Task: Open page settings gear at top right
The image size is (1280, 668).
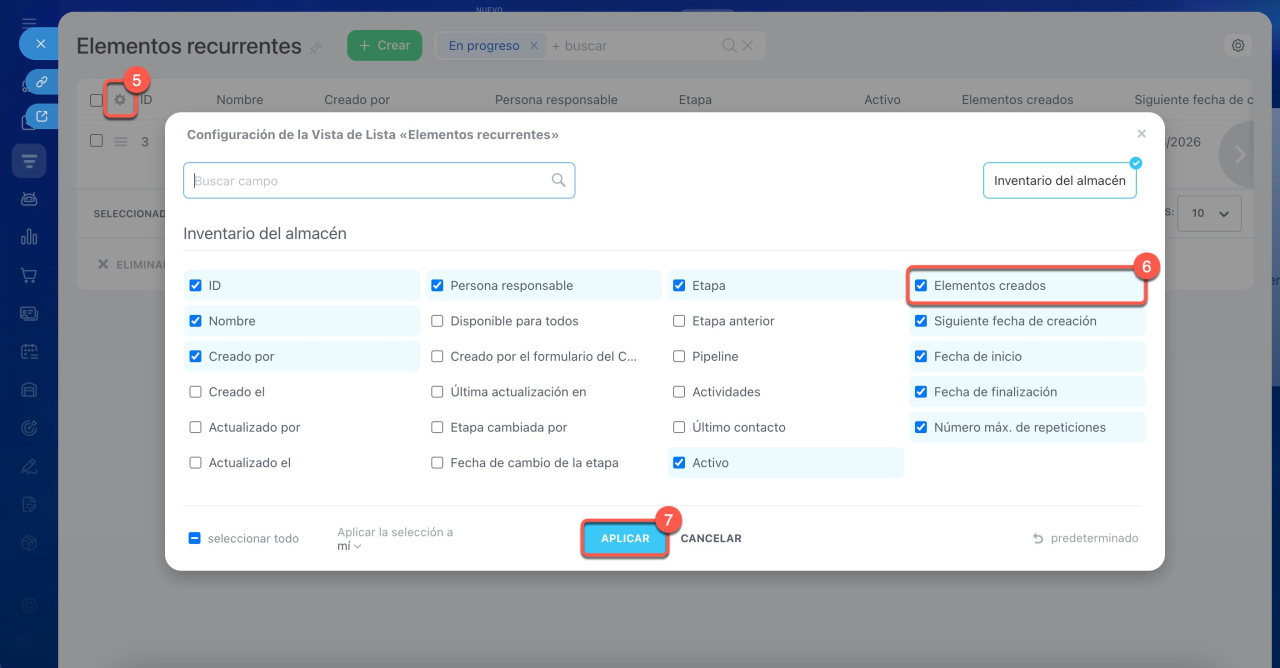Action: point(1238,46)
